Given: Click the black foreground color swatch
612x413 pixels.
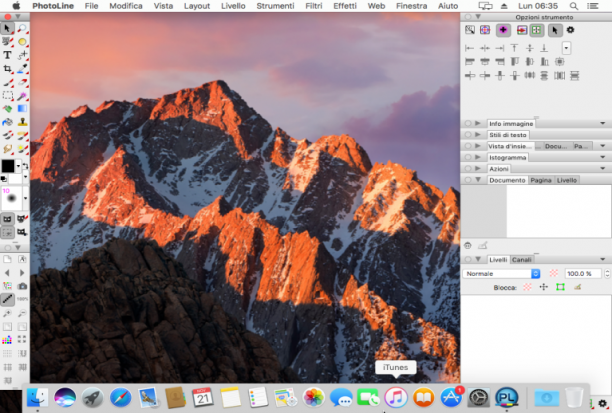Looking at the screenshot, I should click(x=8, y=166).
